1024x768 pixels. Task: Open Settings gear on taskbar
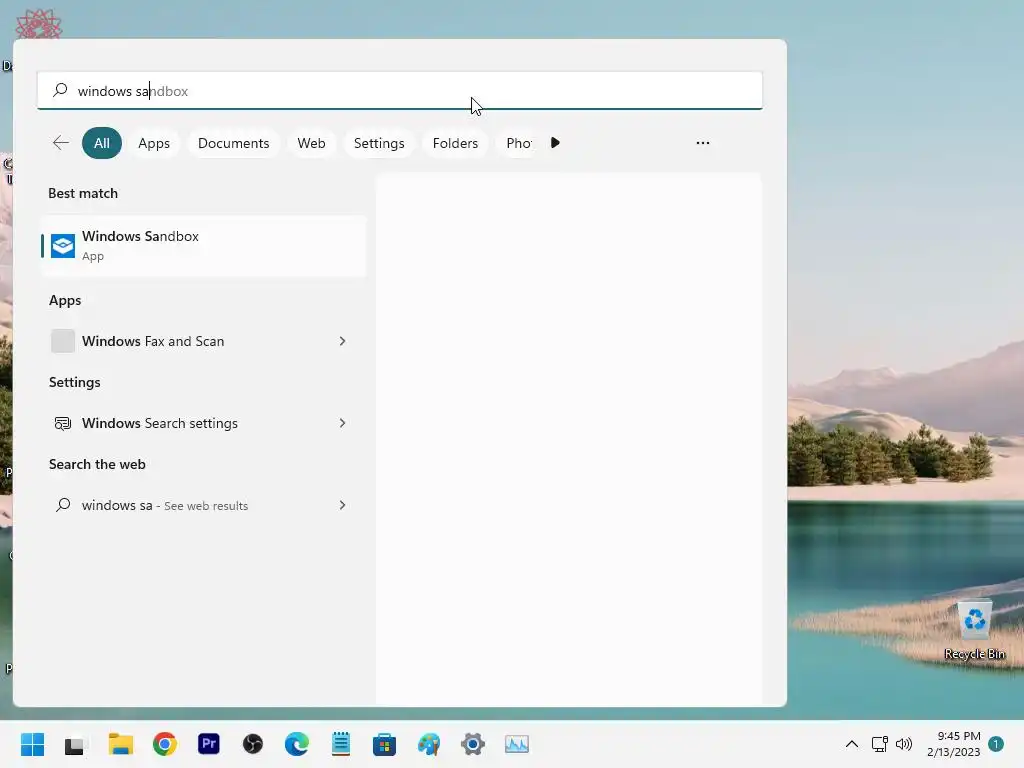[x=473, y=744]
